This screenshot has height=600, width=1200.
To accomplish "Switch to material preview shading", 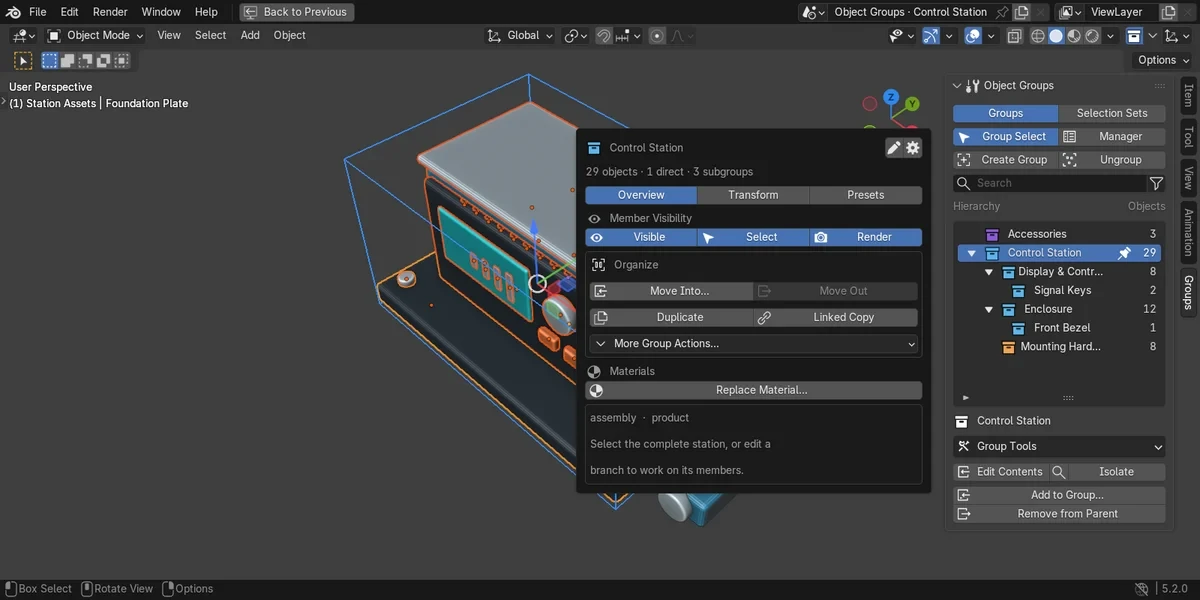I will click(1074, 35).
